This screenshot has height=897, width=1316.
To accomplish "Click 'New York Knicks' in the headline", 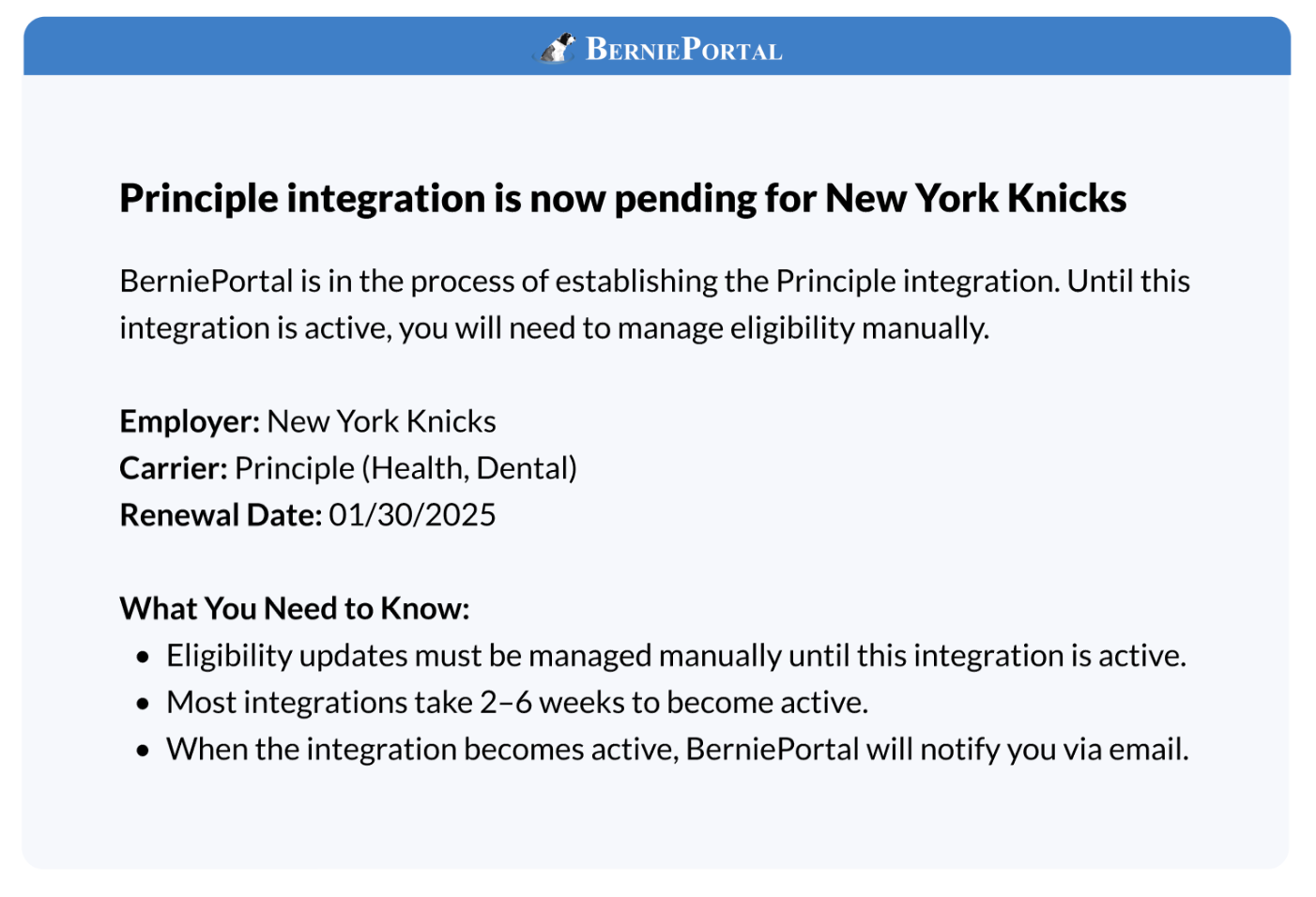I will (976, 198).
